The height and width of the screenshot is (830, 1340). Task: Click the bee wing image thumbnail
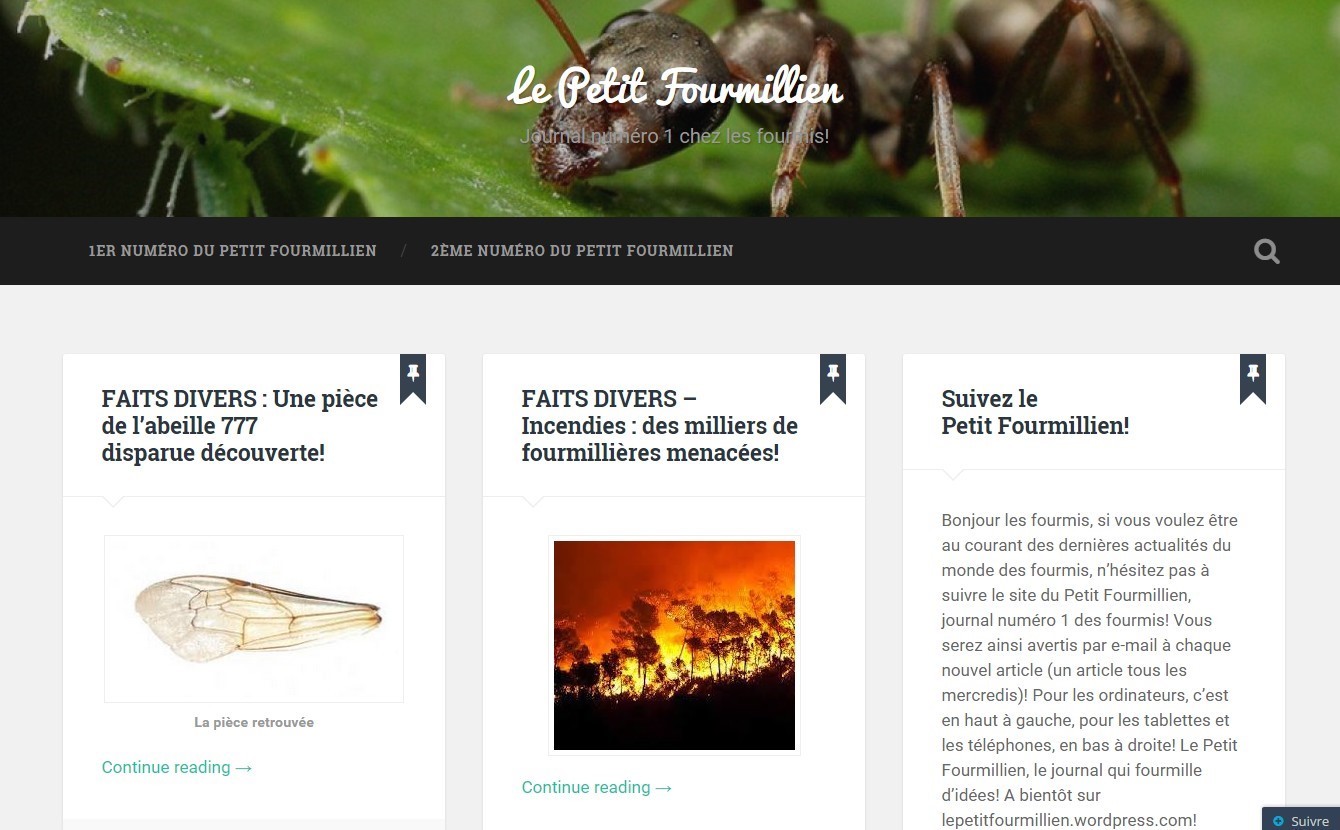click(x=254, y=619)
